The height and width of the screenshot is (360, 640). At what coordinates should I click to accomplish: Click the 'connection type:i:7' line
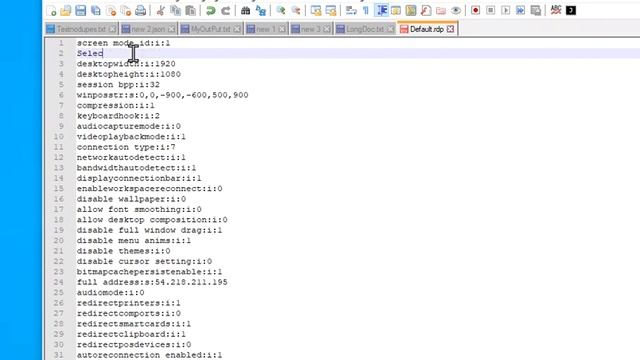pos(126,147)
